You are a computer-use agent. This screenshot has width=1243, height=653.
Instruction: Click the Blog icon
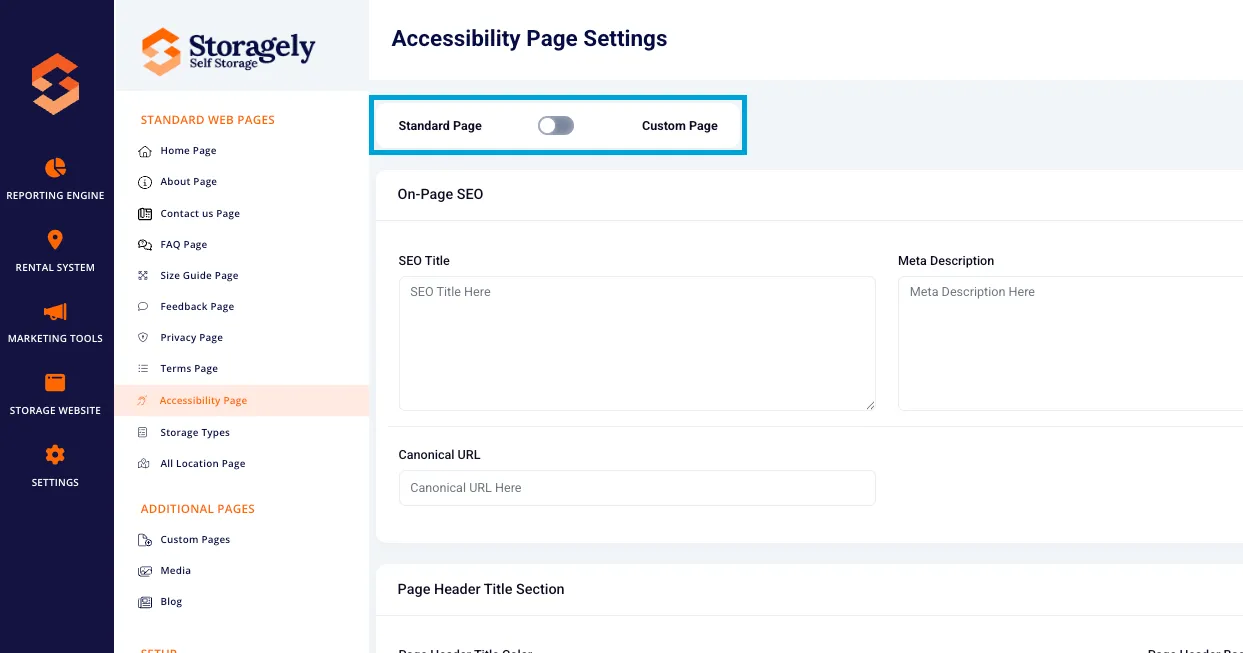(x=143, y=602)
